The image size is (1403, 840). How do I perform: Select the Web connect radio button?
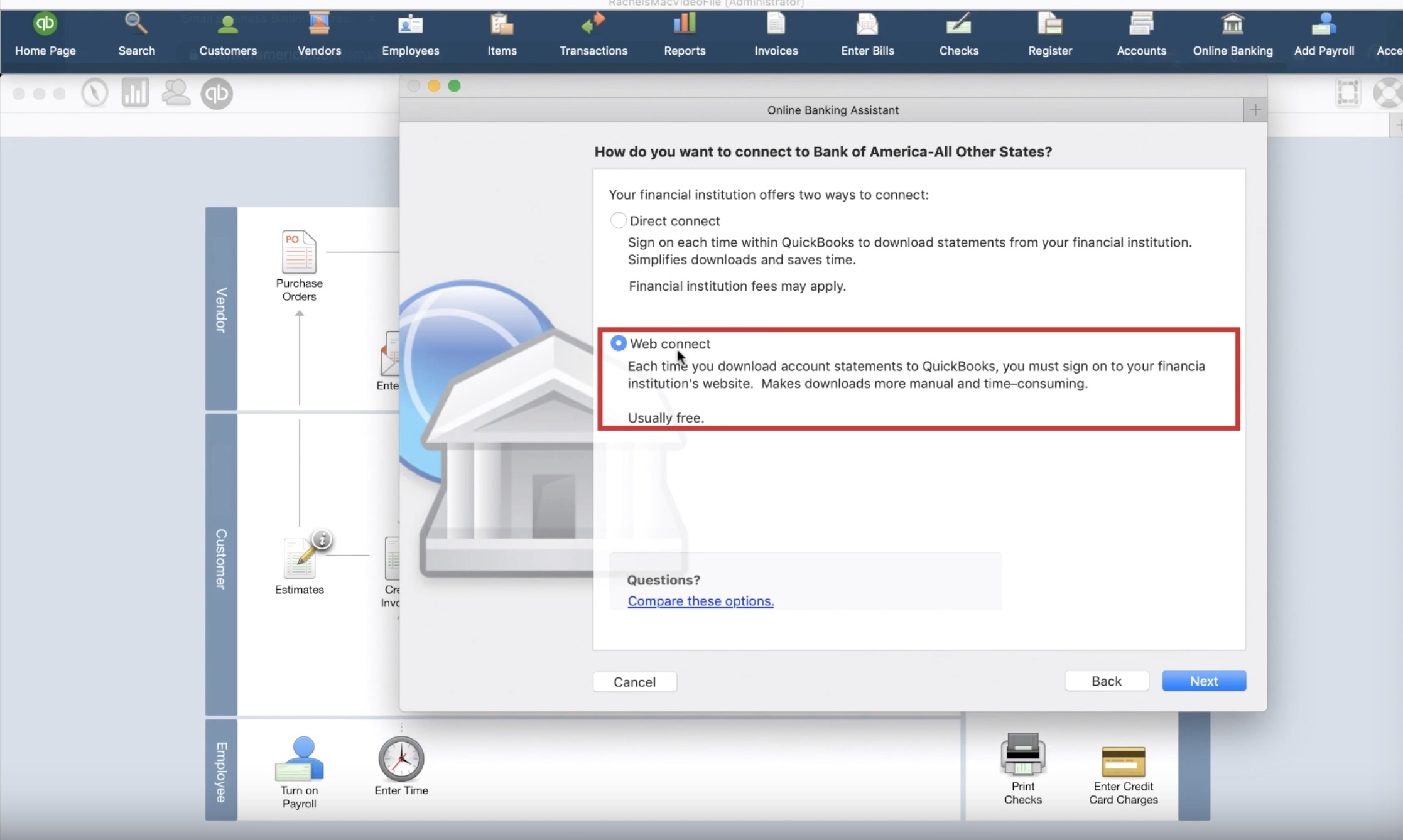[619, 343]
